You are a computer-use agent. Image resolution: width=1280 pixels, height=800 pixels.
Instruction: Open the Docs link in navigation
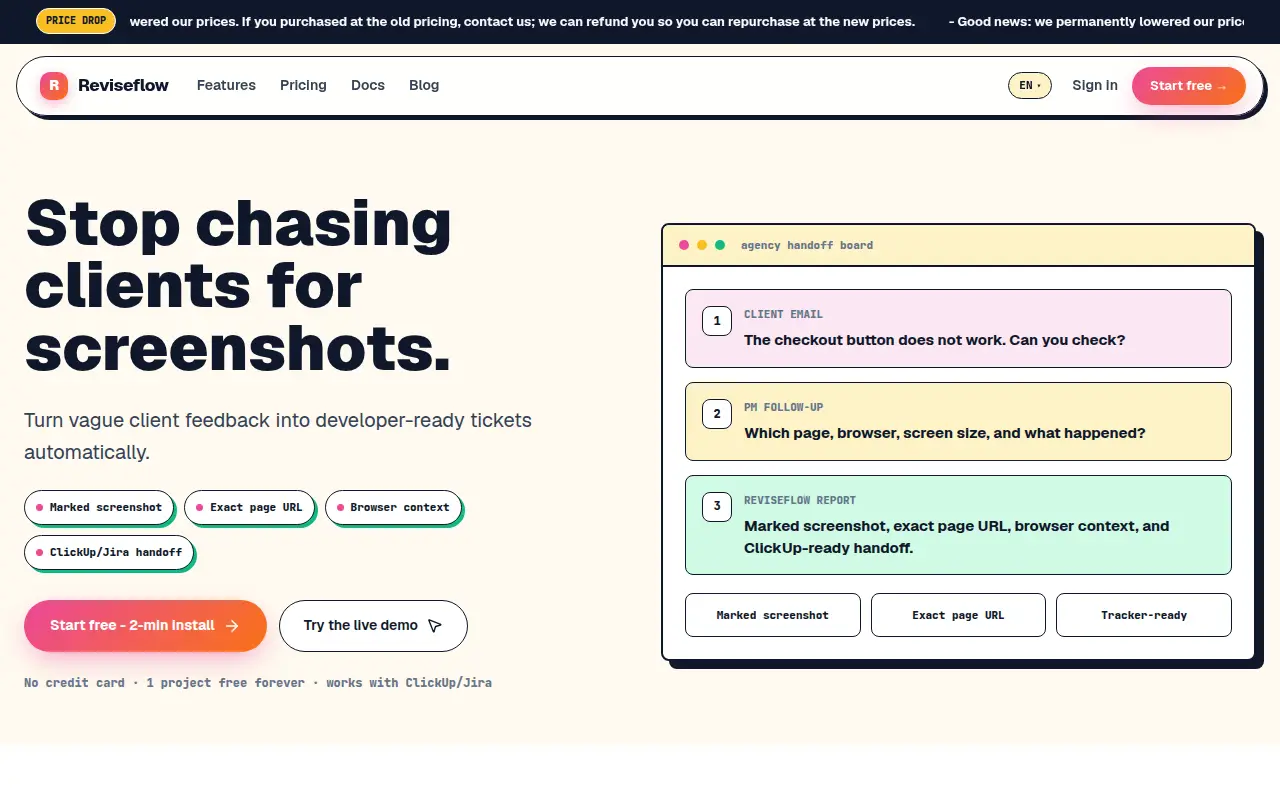[x=368, y=86]
